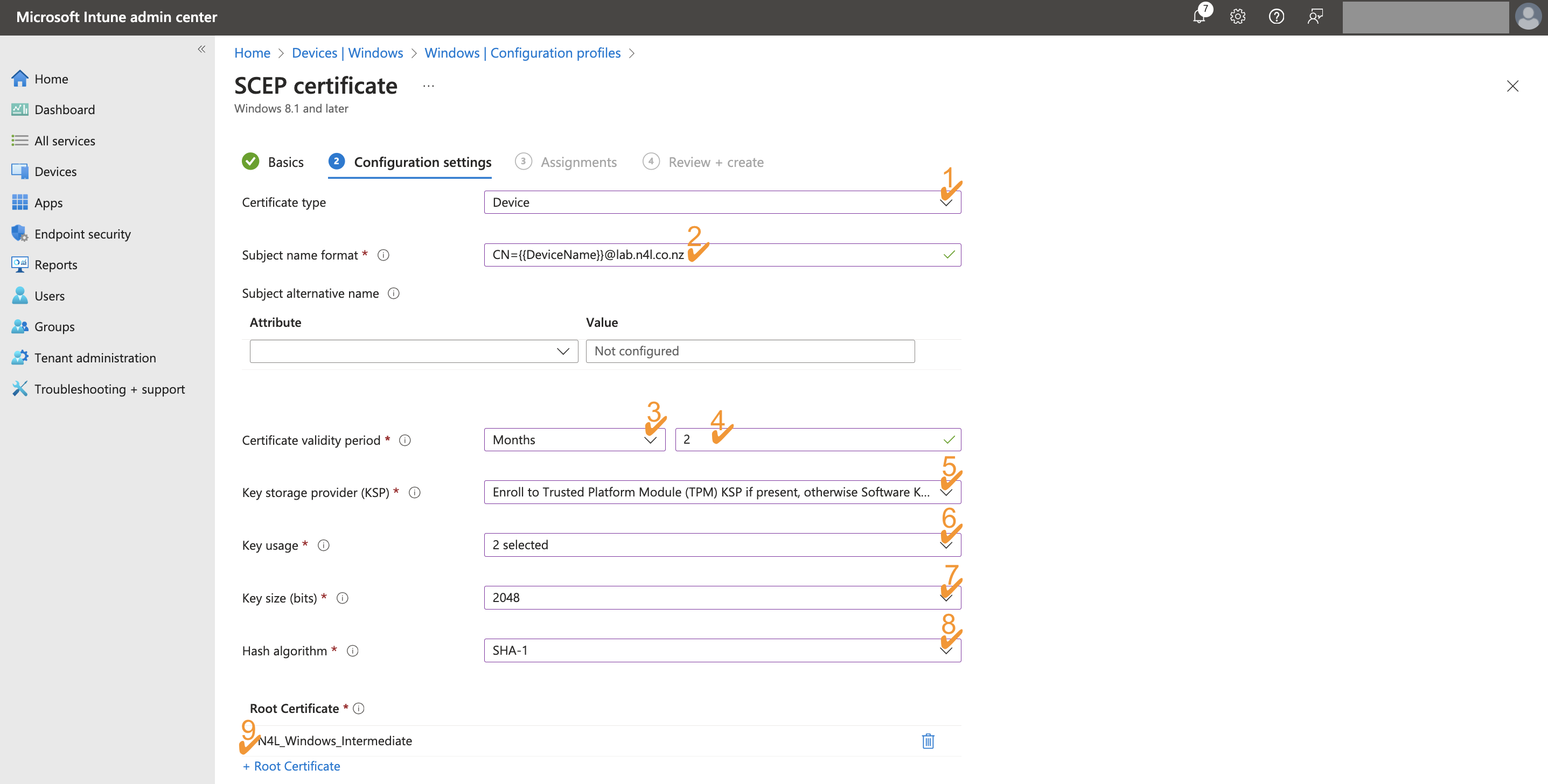Open the Groups section
This screenshot has height=784, width=1548.
pyautogui.click(x=55, y=326)
